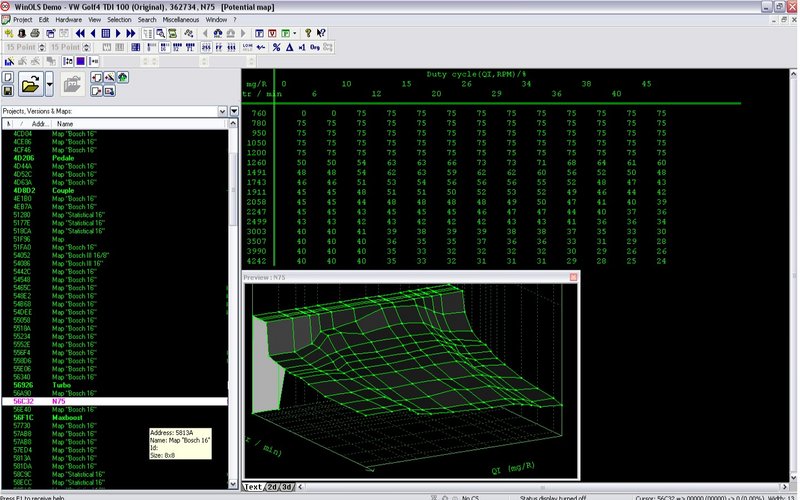
Task: Go to next map with right arrow
Action: point(118,33)
